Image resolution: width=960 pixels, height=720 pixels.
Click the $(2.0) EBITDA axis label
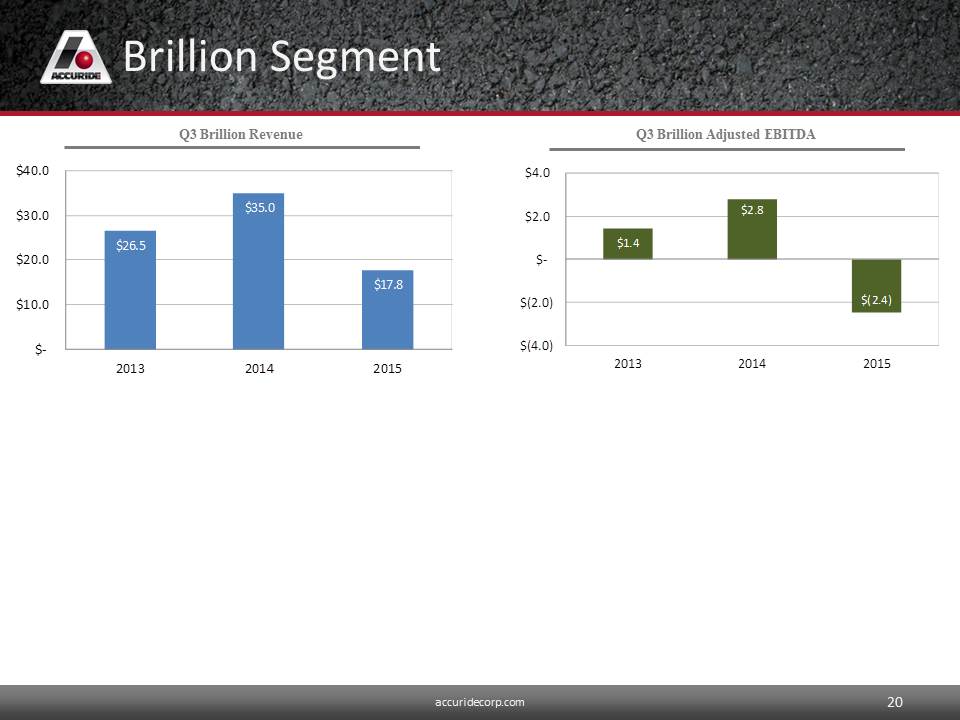coord(536,302)
